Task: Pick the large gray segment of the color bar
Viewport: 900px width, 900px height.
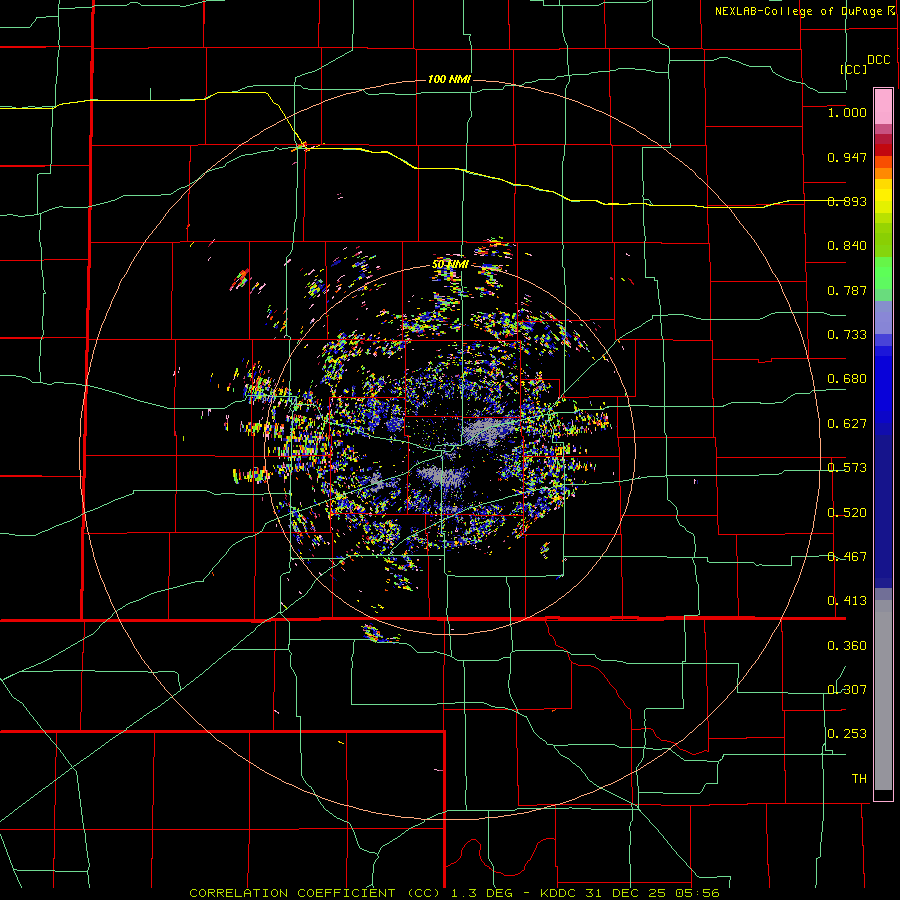Action: [883, 695]
